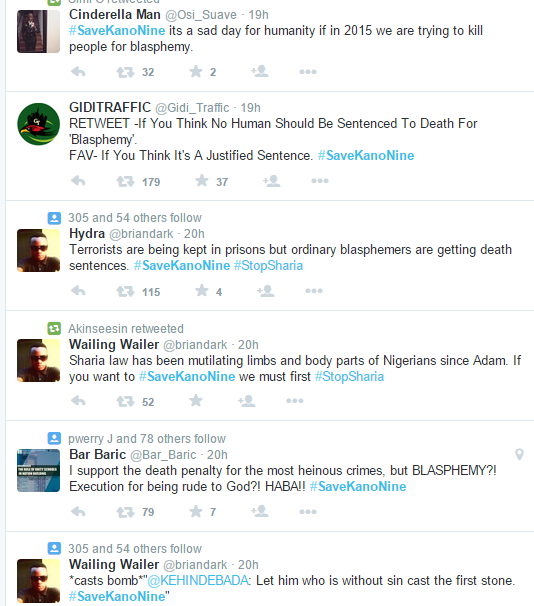Open #SaveKanoNine hashtag in Bar Baric's tweet
This screenshot has width=534, height=606.
click(358, 487)
